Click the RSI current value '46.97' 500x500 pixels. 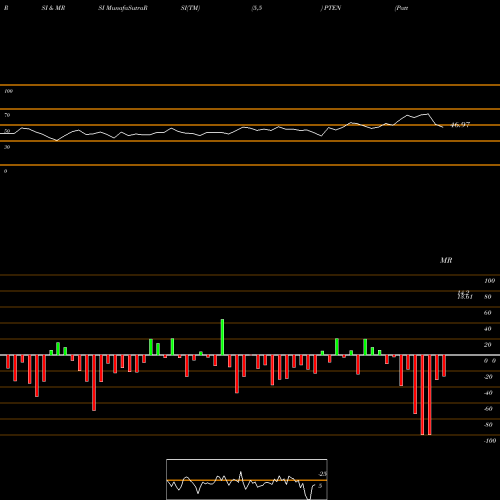click(x=460, y=125)
